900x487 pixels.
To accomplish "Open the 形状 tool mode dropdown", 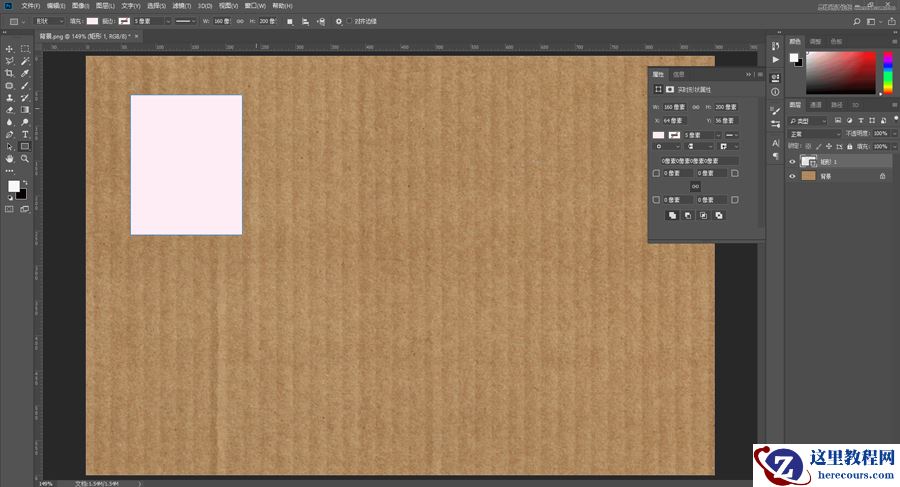I will tap(49, 20).
